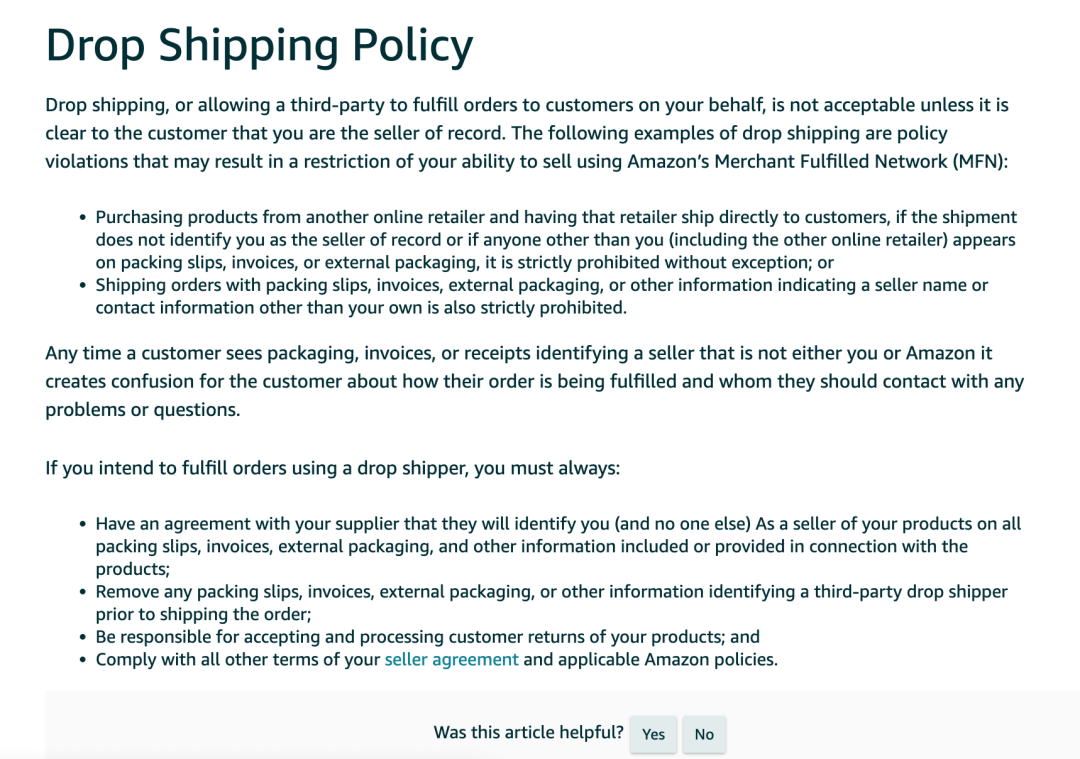Click the phrase 'applicable Amazon policies'
This screenshot has height=759, width=1080.
click(666, 659)
